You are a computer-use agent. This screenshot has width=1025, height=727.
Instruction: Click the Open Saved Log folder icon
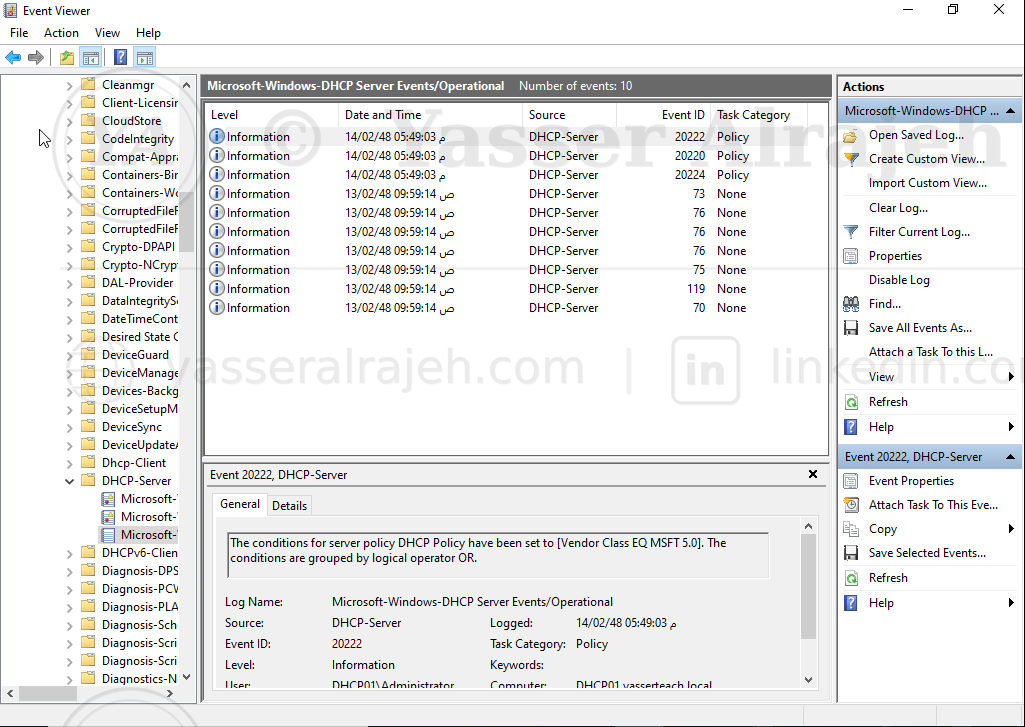[x=850, y=135]
